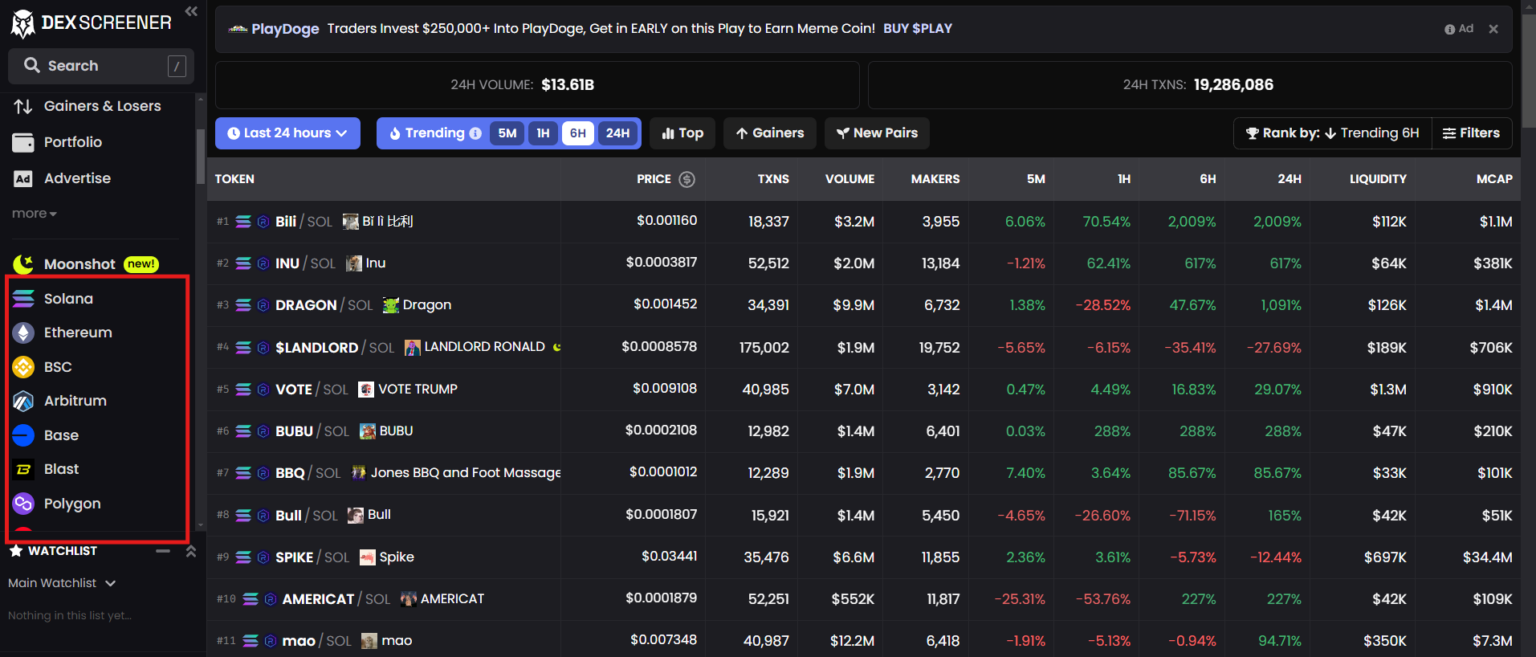Select Ethereum chain icon
Image resolution: width=1536 pixels, height=657 pixels.
coord(23,333)
